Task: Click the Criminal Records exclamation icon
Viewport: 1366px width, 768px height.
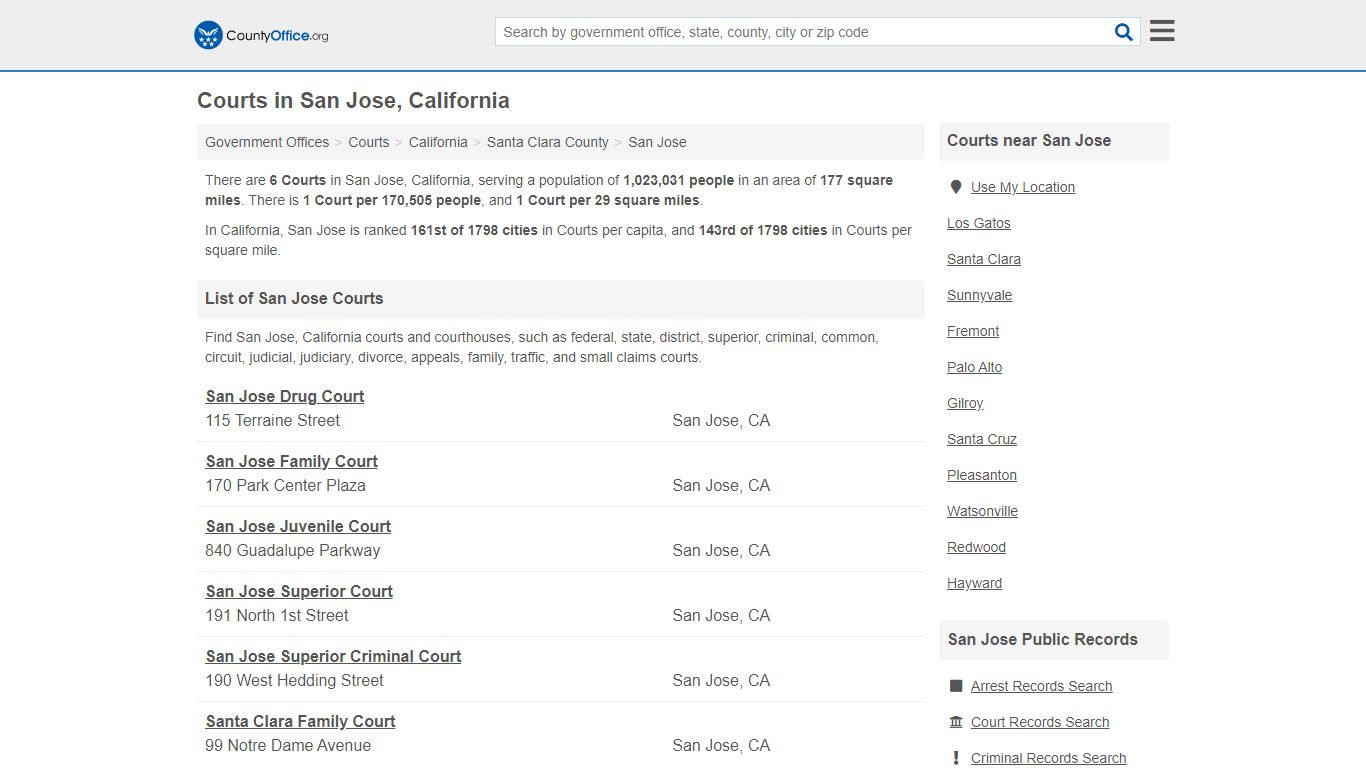Action: coord(956,758)
